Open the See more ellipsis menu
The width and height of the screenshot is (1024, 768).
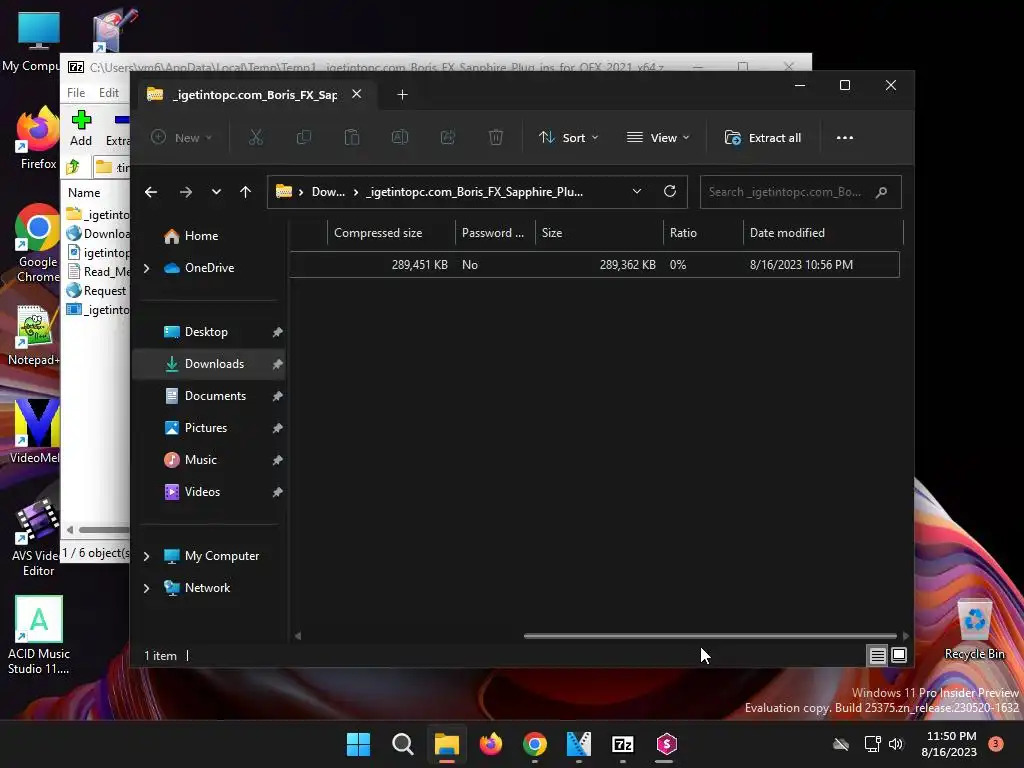(844, 138)
